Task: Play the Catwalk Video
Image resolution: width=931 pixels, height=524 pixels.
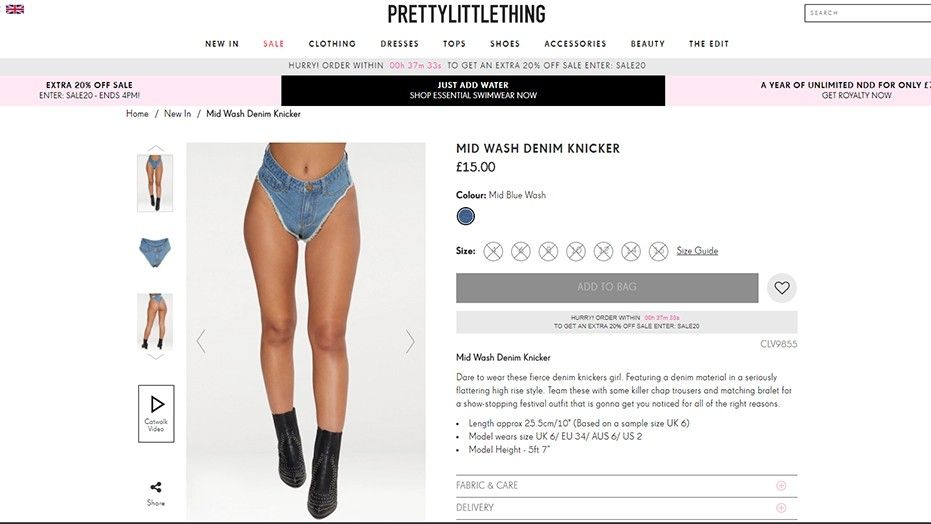Action: [156, 414]
